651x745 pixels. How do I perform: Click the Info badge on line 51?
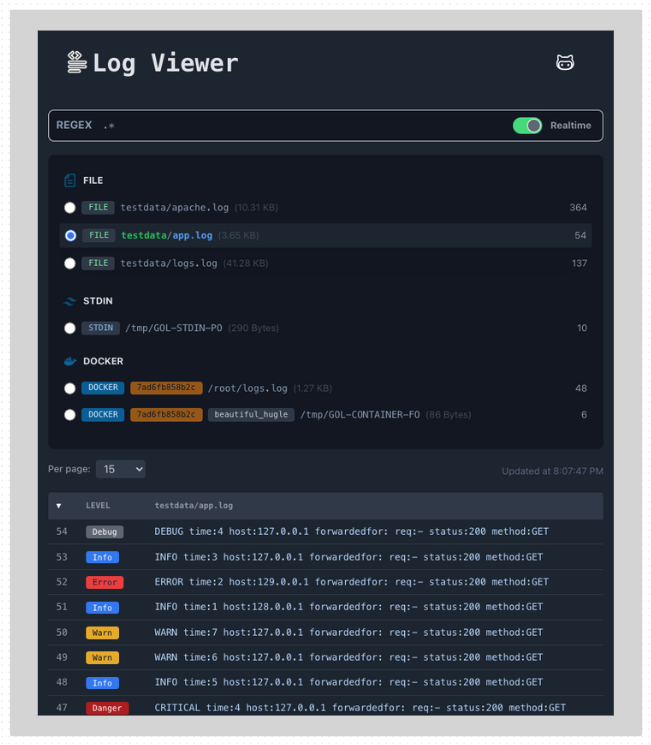tap(102, 608)
